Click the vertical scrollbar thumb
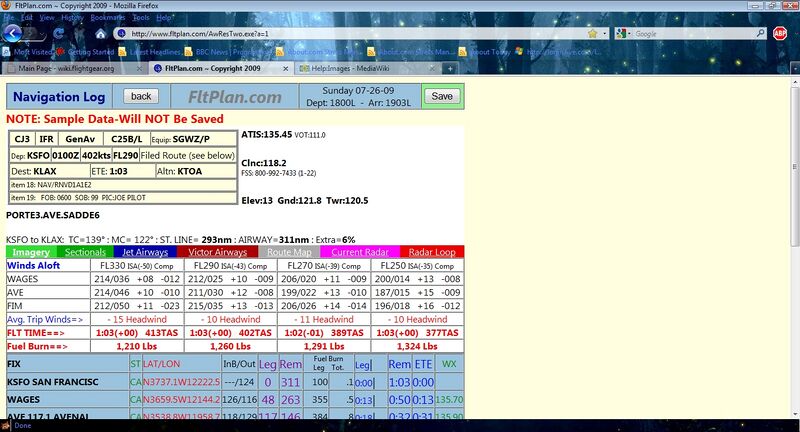800x432 pixels. pos(795,167)
